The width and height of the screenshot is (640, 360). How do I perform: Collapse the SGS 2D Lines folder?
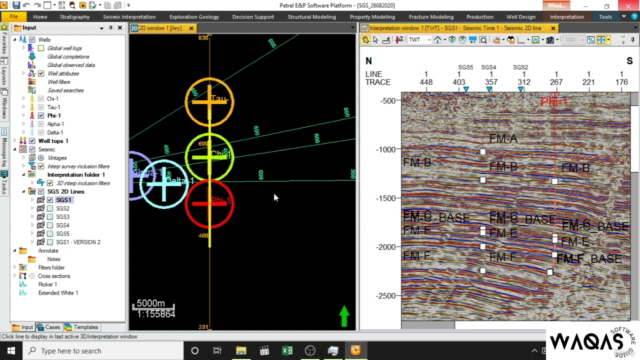pos(24,191)
